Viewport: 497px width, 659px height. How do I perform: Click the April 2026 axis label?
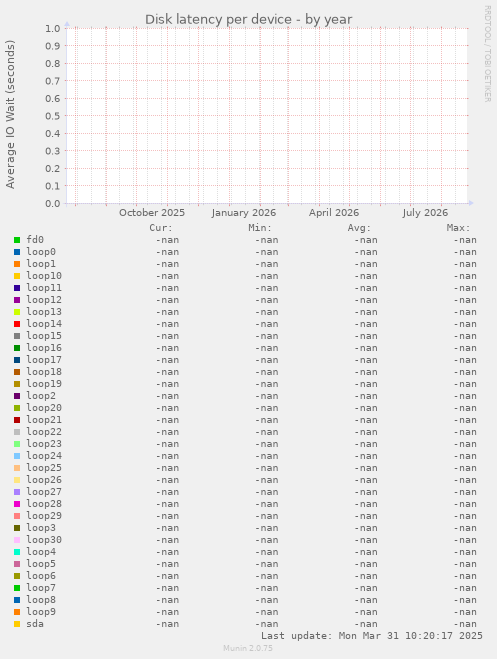(334, 213)
